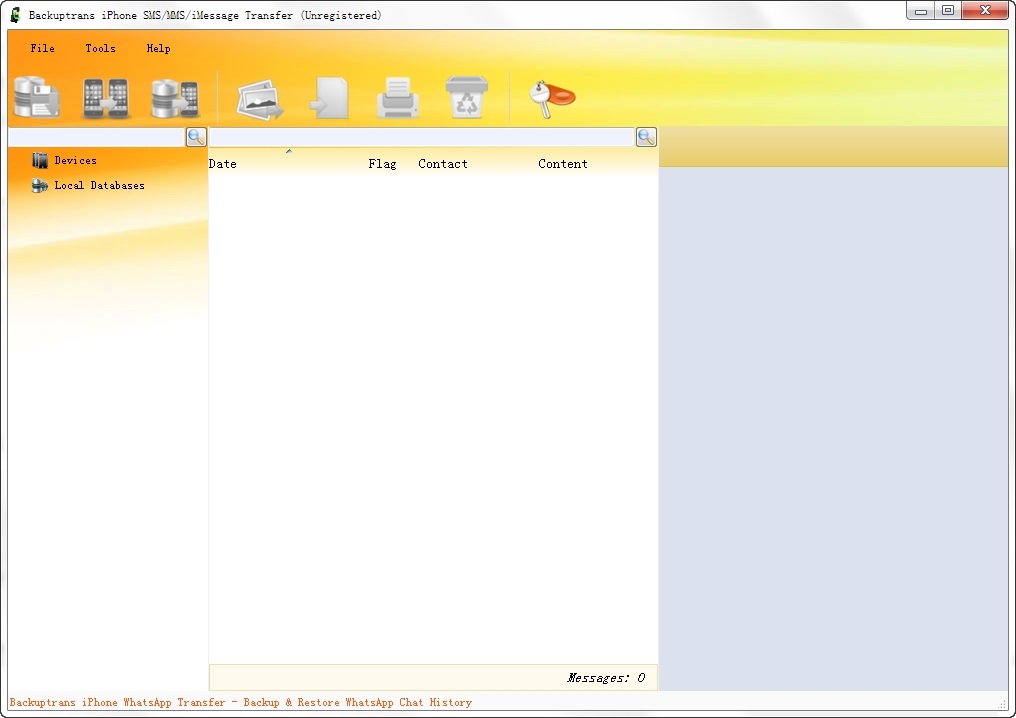Click the Backuptrans WhatsApp Transfer link at bottom

[x=240, y=702]
